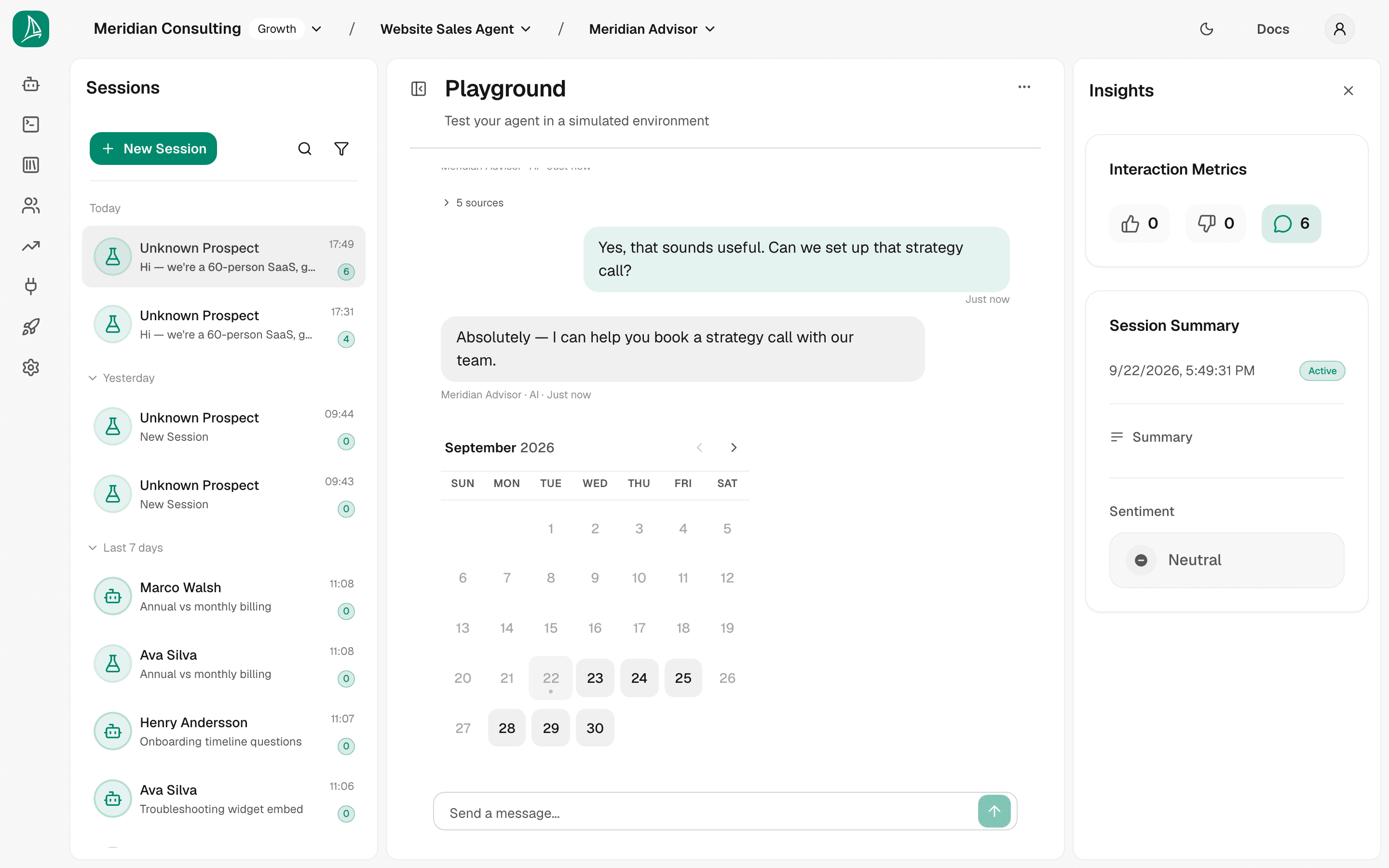Open the Playground more options ellipsis

(1024, 87)
